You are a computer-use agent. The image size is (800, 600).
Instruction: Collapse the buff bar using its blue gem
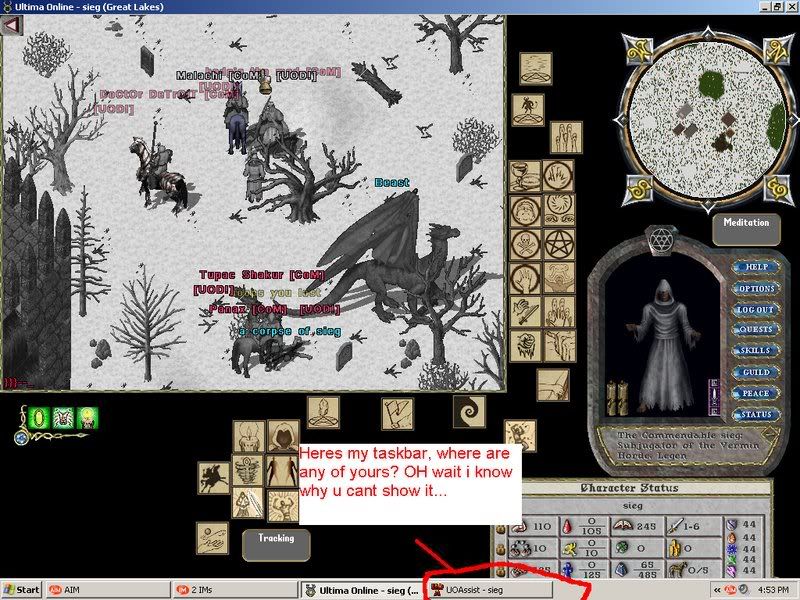[x=21, y=438]
